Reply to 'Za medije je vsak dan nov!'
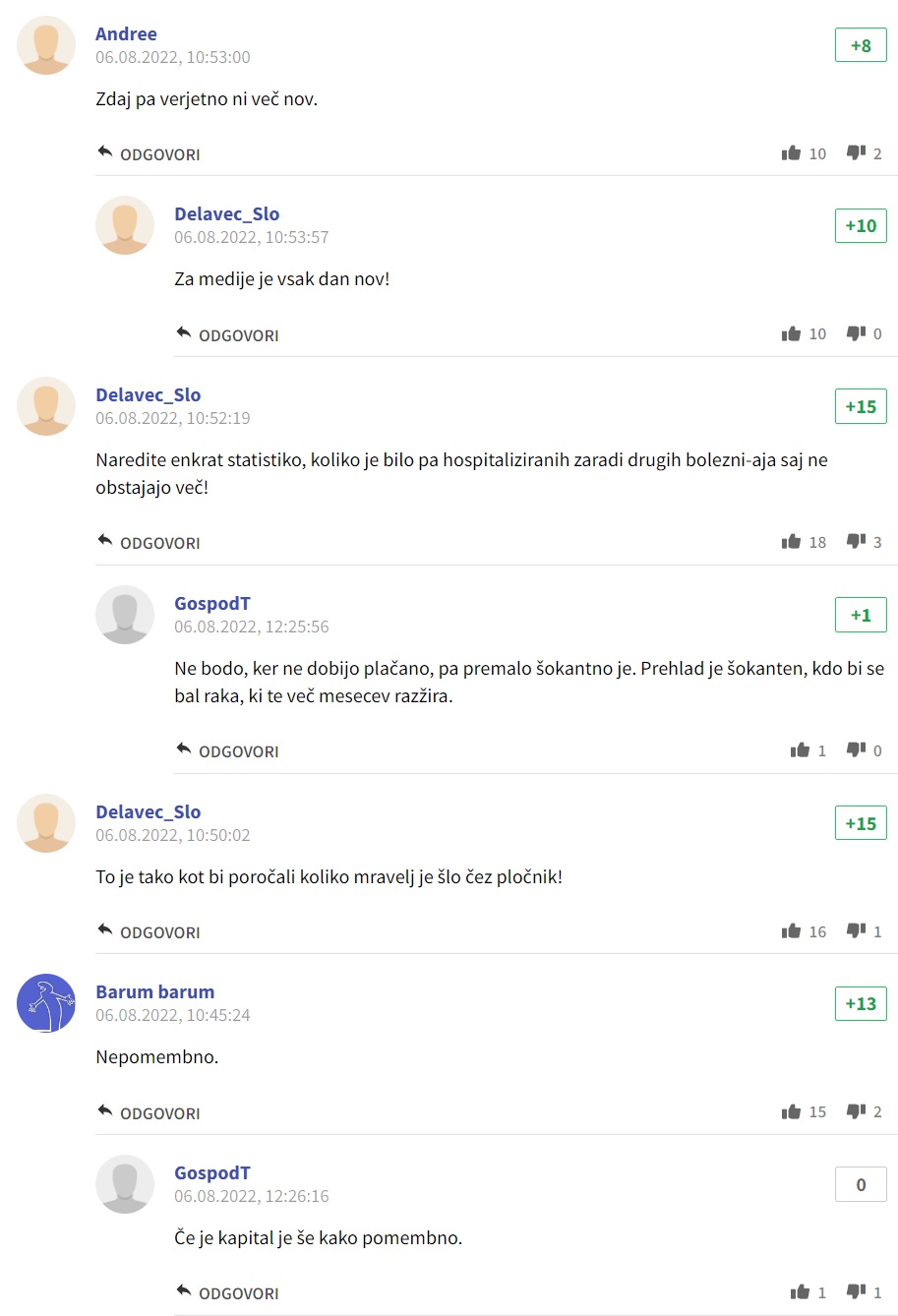Viewport: 898px width, 1316px height. tap(227, 335)
